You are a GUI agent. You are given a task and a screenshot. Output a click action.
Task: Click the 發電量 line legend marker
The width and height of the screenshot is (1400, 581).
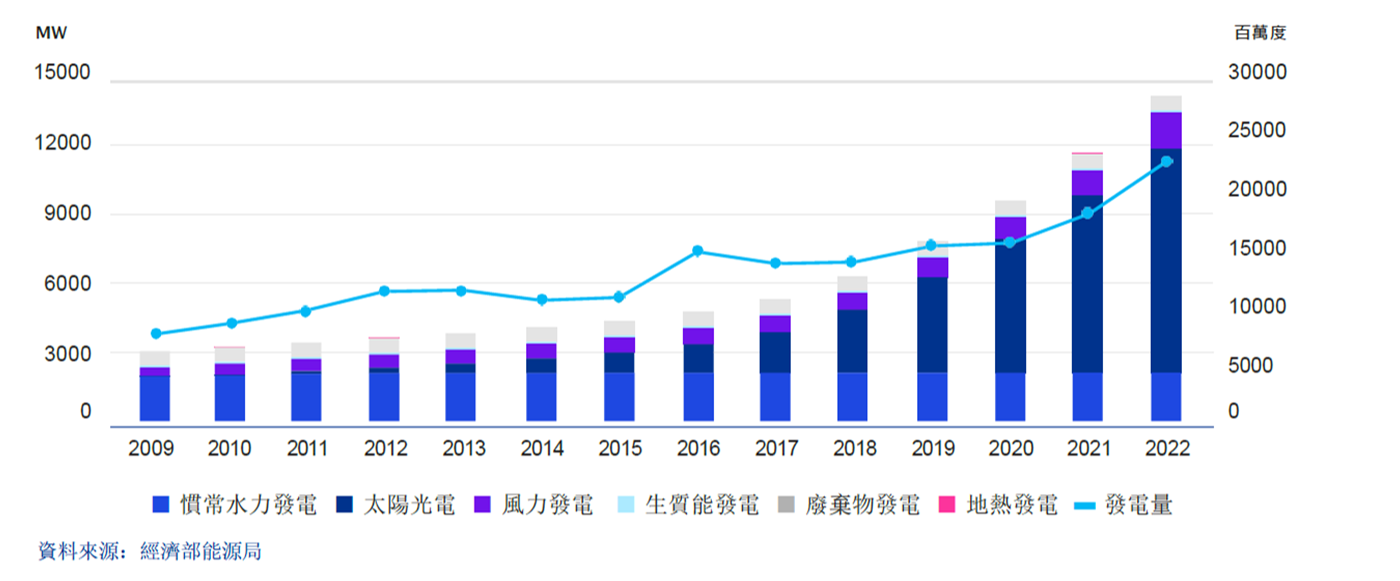pyautogui.click(x=1086, y=505)
